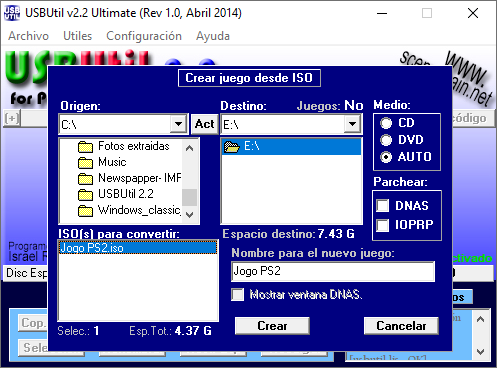Select Jogo PS2.iso in the ISO list
Viewport: 497px width, 368px height.
[x=138, y=248]
